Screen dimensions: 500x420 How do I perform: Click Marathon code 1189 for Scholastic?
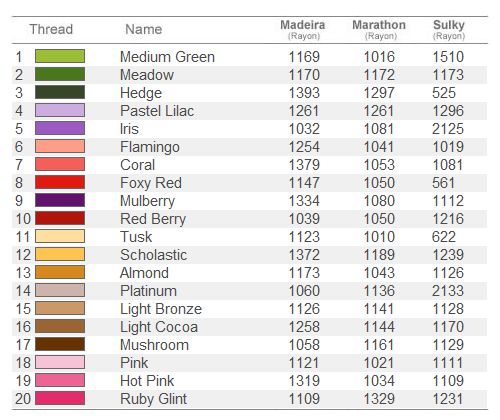pos(379,255)
